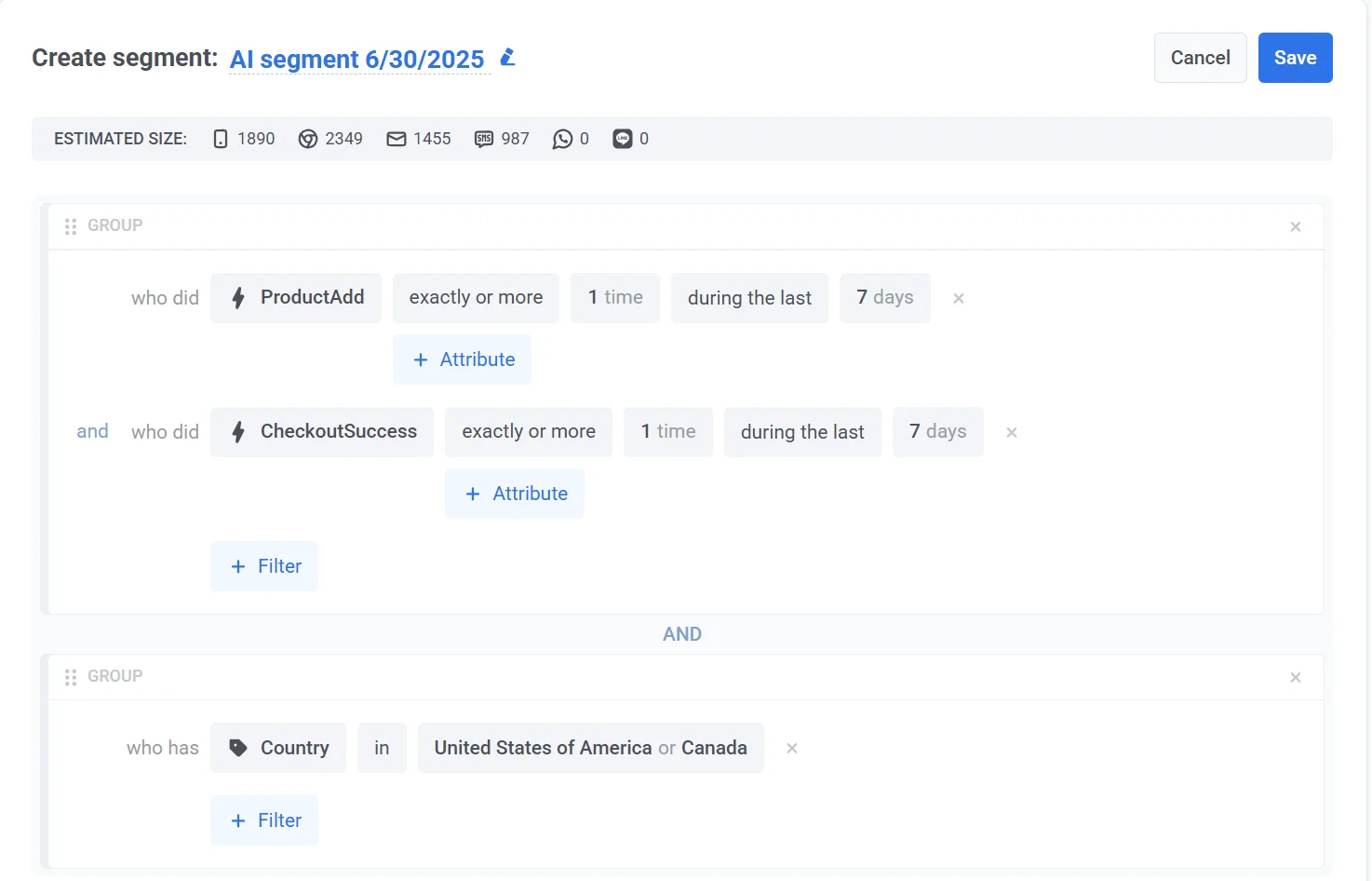Click the mobile push size icon

point(221,139)
